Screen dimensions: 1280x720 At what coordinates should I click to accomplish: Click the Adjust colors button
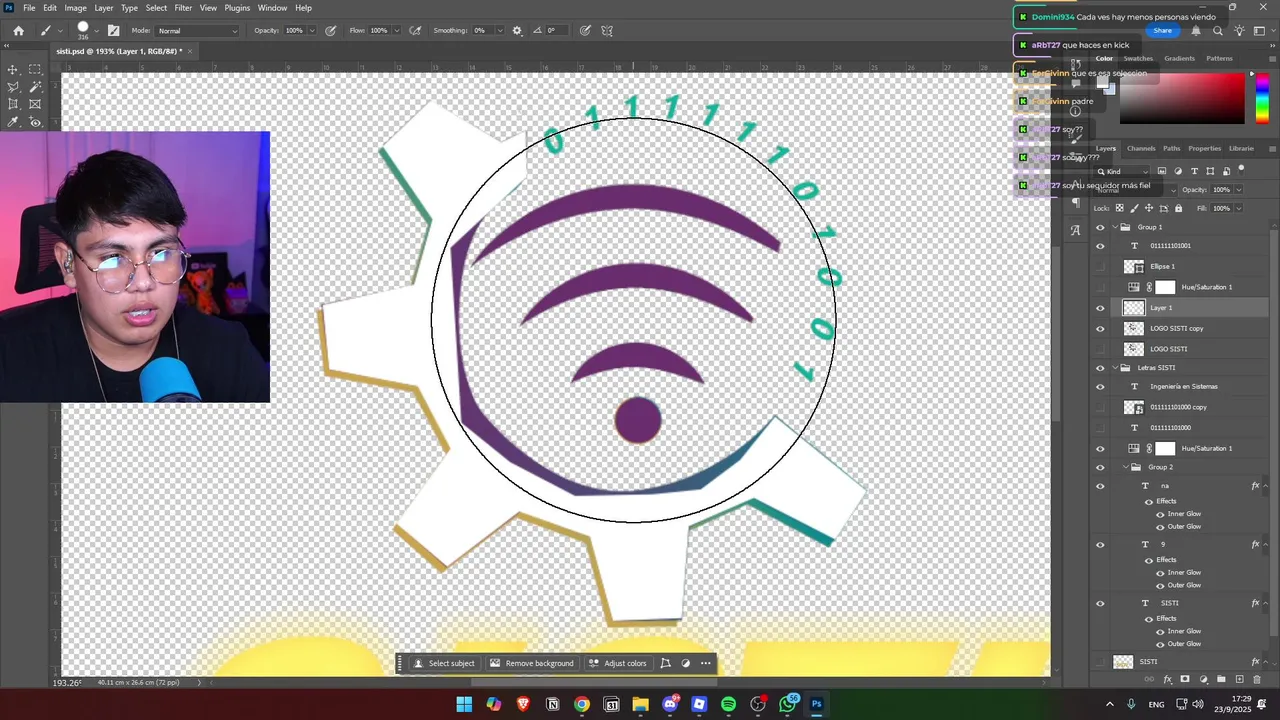coord(618,663)
